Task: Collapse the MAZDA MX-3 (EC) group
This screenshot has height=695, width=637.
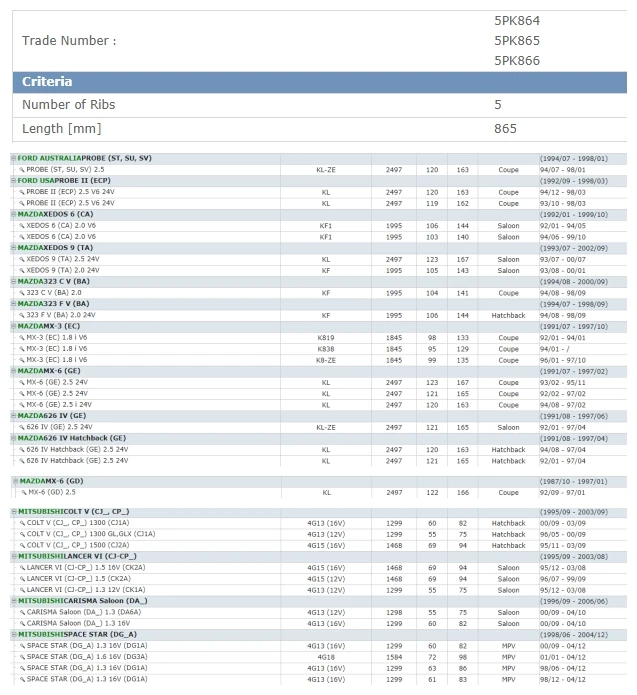Action: pyautogui.click(x=14, y=326)
